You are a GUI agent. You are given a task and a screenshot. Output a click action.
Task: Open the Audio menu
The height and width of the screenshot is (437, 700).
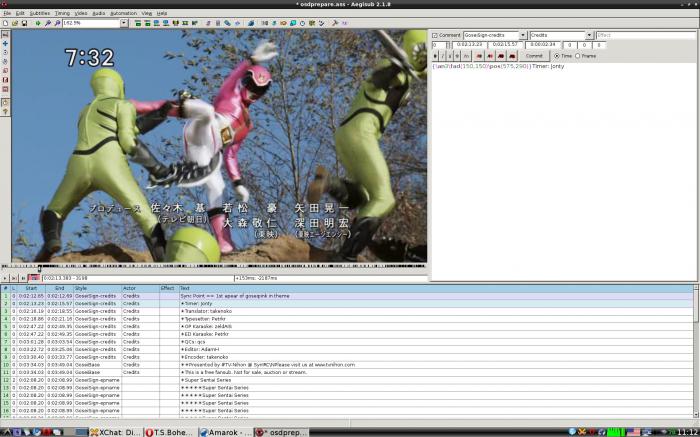coord(99,13)
